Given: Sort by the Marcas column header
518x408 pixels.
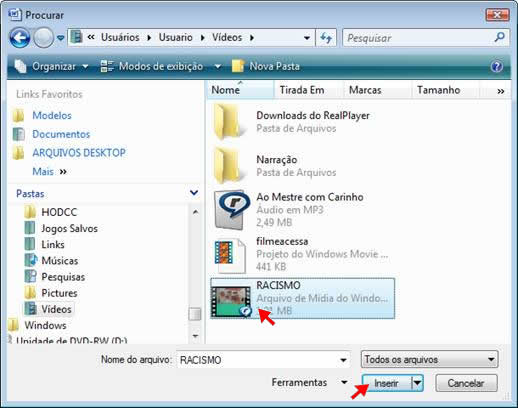Looking at the screenshot, I should [377, 90].
